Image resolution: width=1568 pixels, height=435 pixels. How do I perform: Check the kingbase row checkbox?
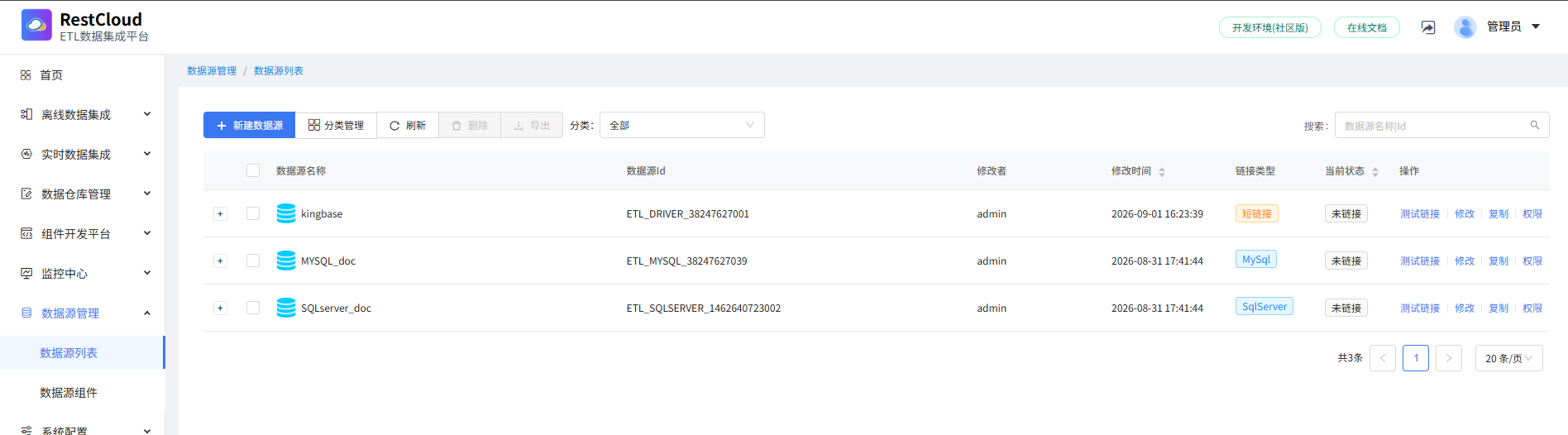[253, 213]
